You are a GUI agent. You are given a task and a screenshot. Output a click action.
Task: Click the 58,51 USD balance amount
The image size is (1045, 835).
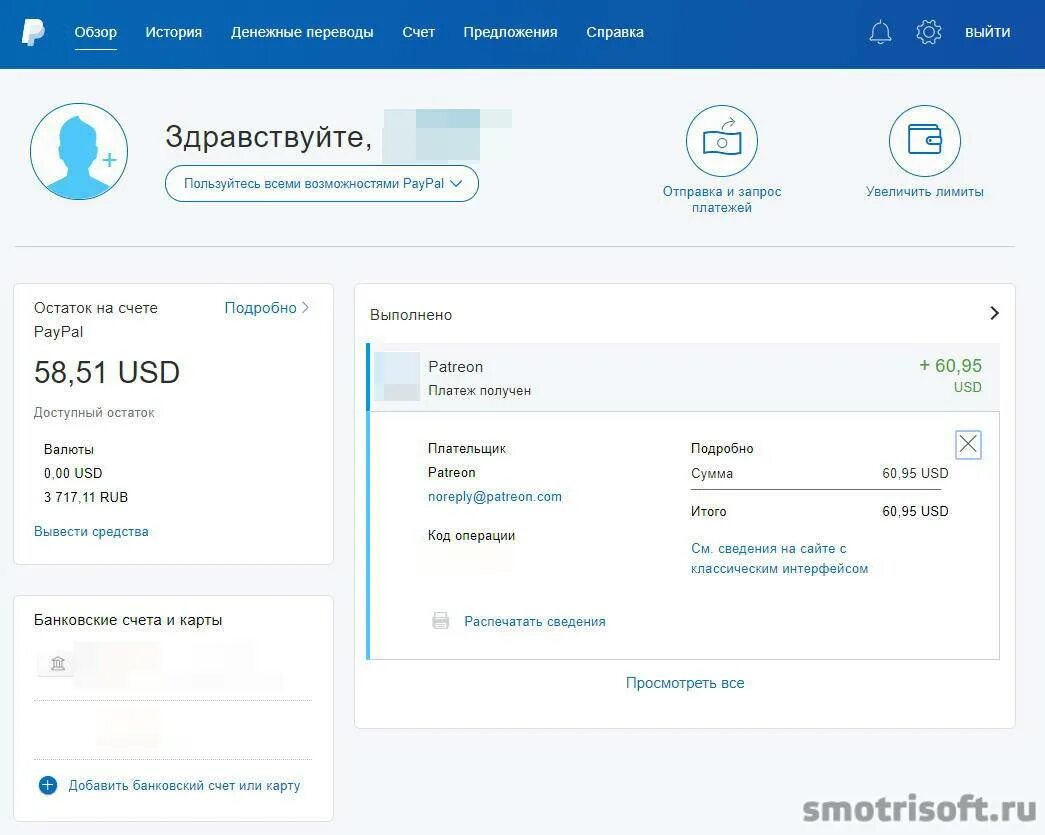(107, 372)
